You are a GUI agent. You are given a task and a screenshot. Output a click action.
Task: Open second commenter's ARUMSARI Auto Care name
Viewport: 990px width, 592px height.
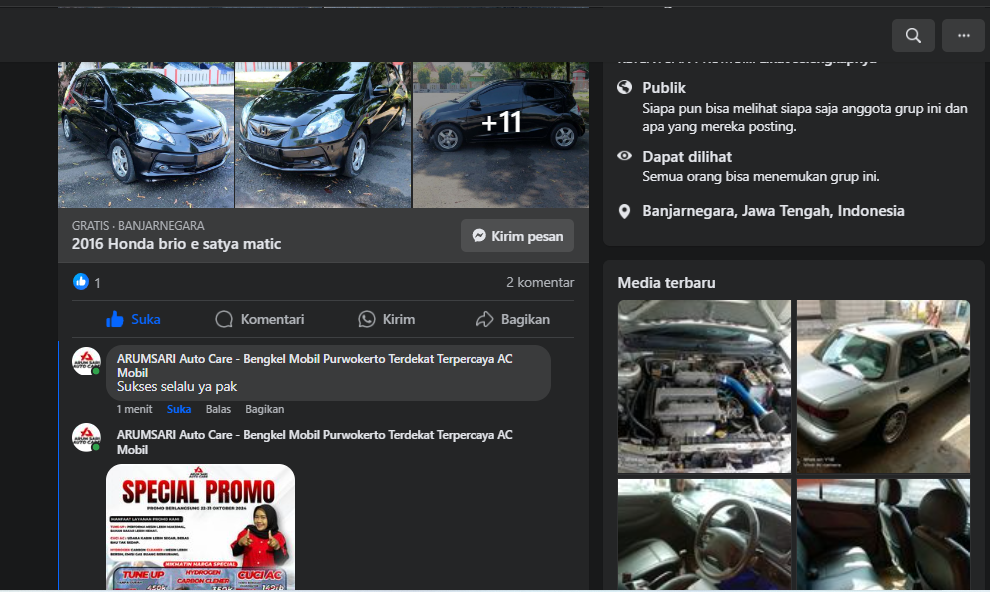point(314,442)
